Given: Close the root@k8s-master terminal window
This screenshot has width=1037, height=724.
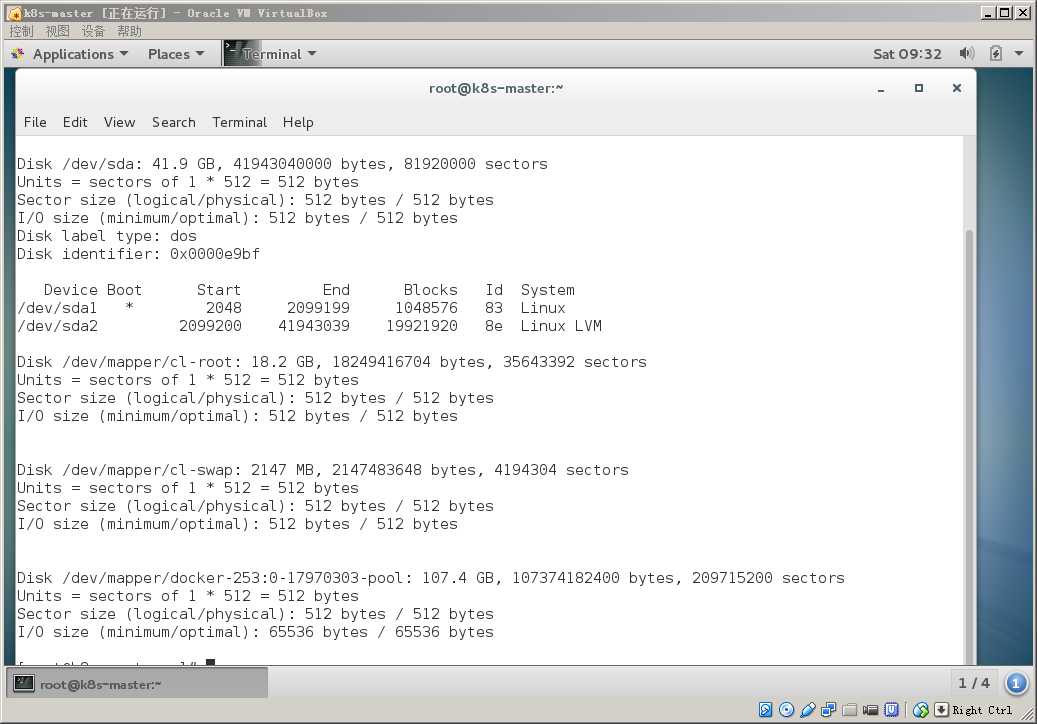Looking at the screenshot, I should pyautogui.click(x=956, y=88).
